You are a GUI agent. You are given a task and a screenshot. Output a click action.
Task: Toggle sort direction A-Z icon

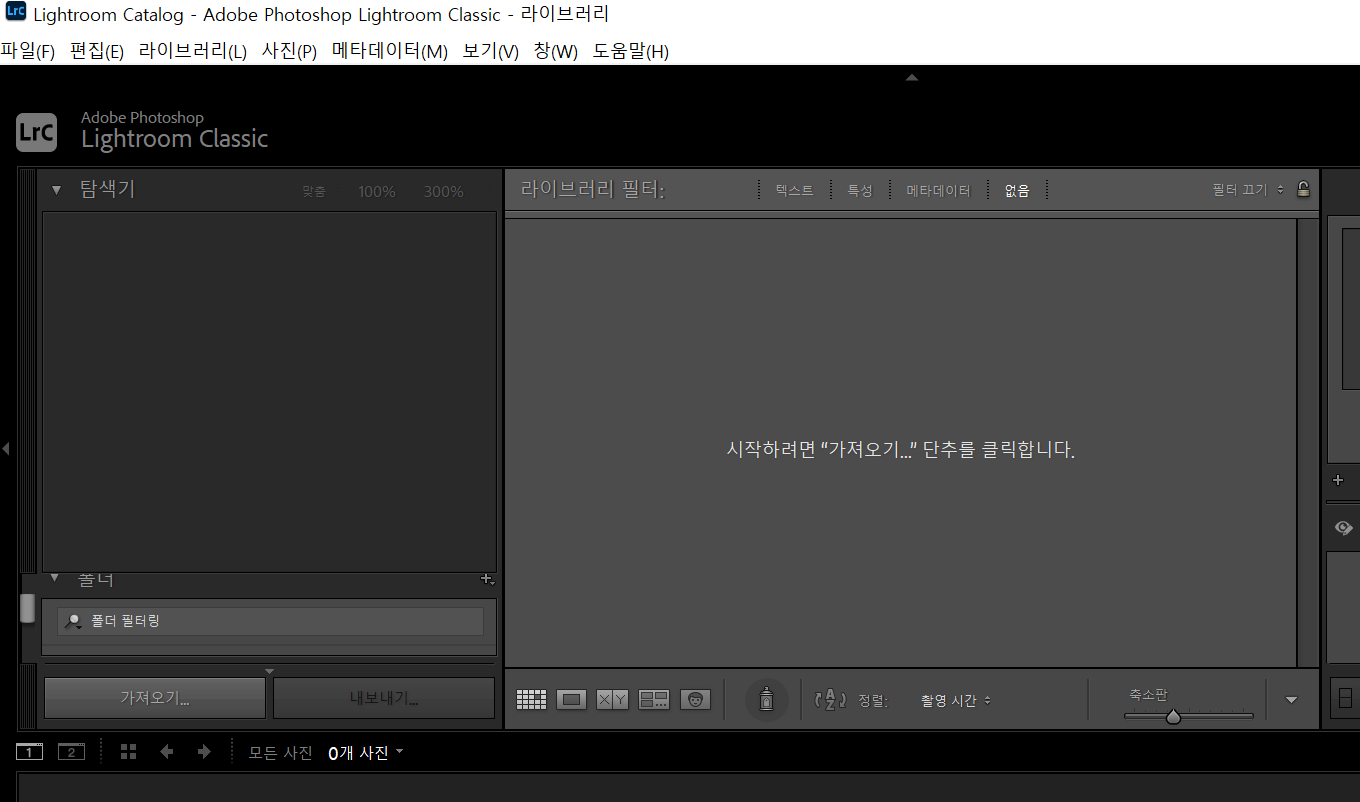(831, 700)
